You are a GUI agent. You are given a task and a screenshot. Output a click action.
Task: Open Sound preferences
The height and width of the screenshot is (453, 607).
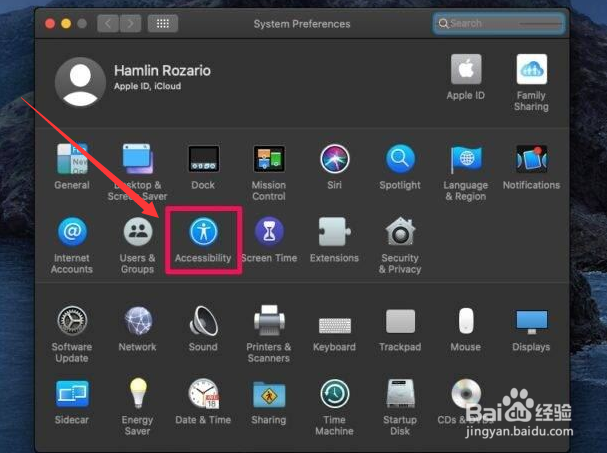click(203, 321)
